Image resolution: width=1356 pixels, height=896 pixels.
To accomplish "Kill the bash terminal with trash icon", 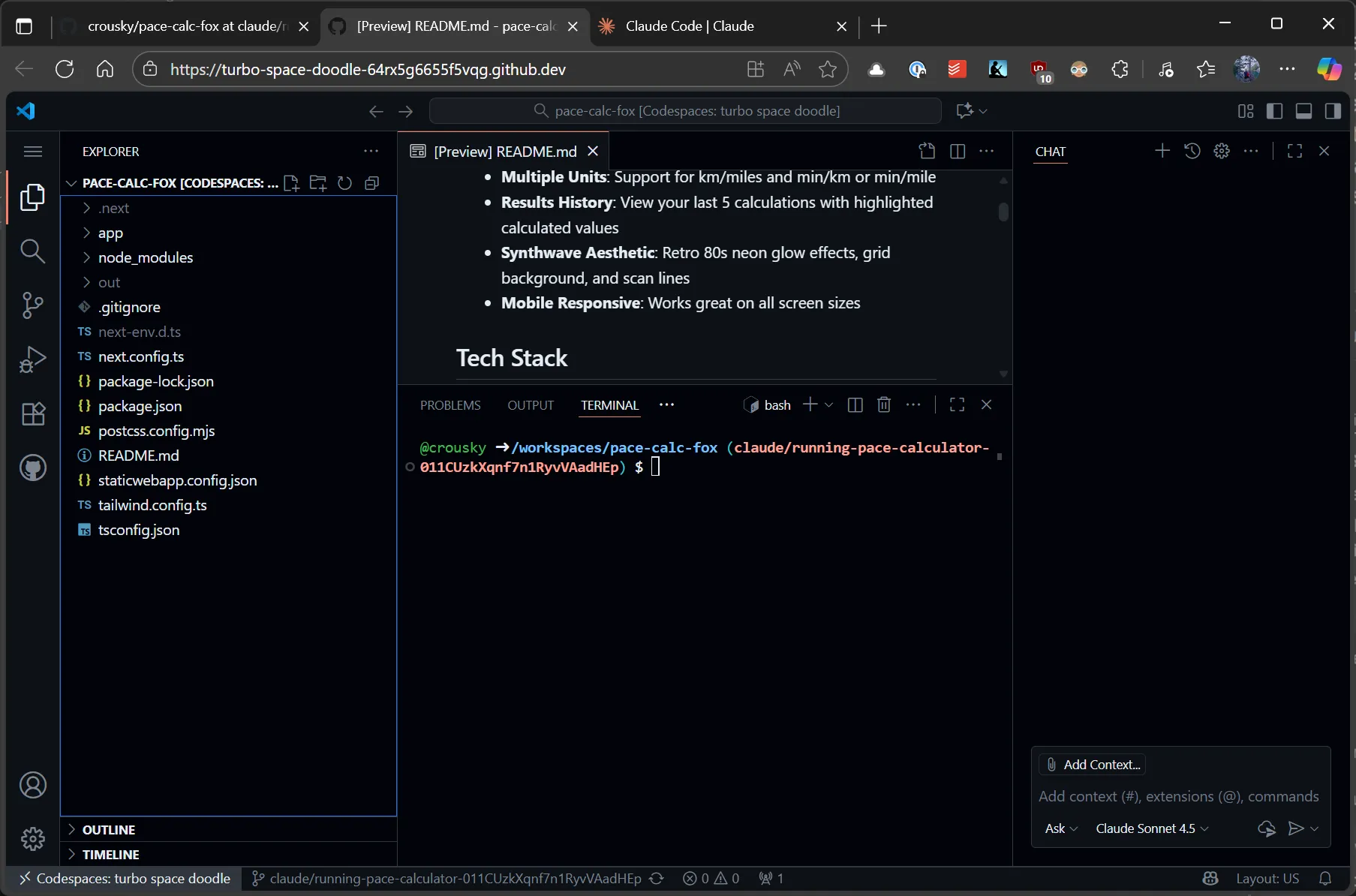I will click(883, 404).
